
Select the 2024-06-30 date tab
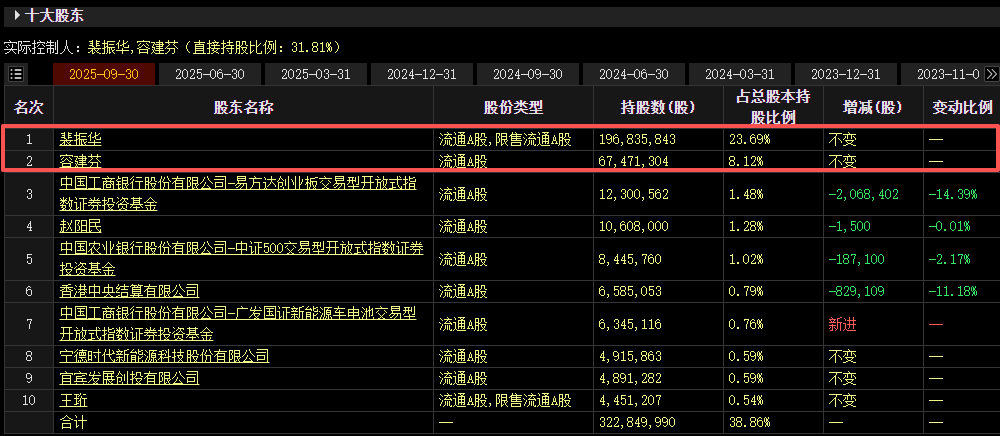[x=633, y=74]
